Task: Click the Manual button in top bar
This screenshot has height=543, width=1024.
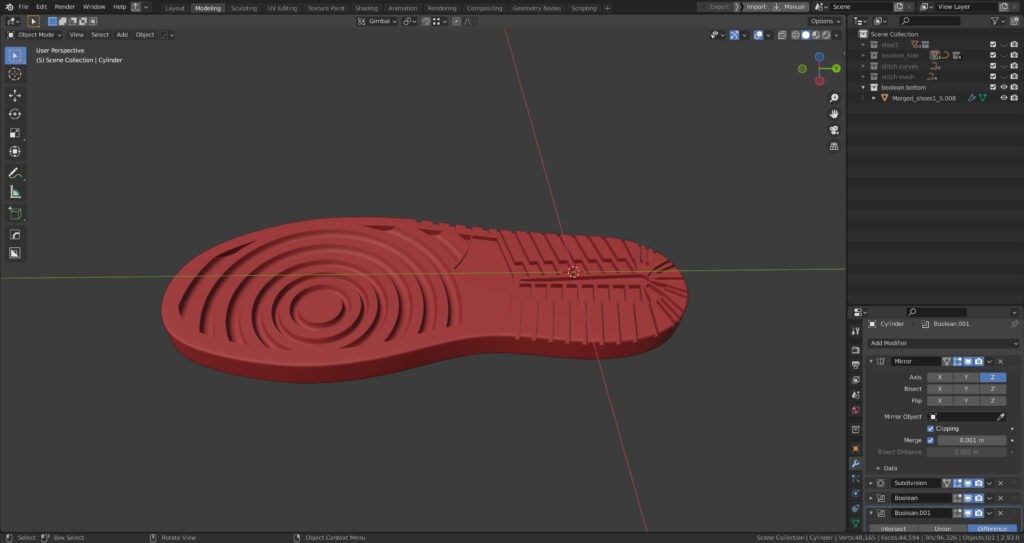Action: pos(789,7)
